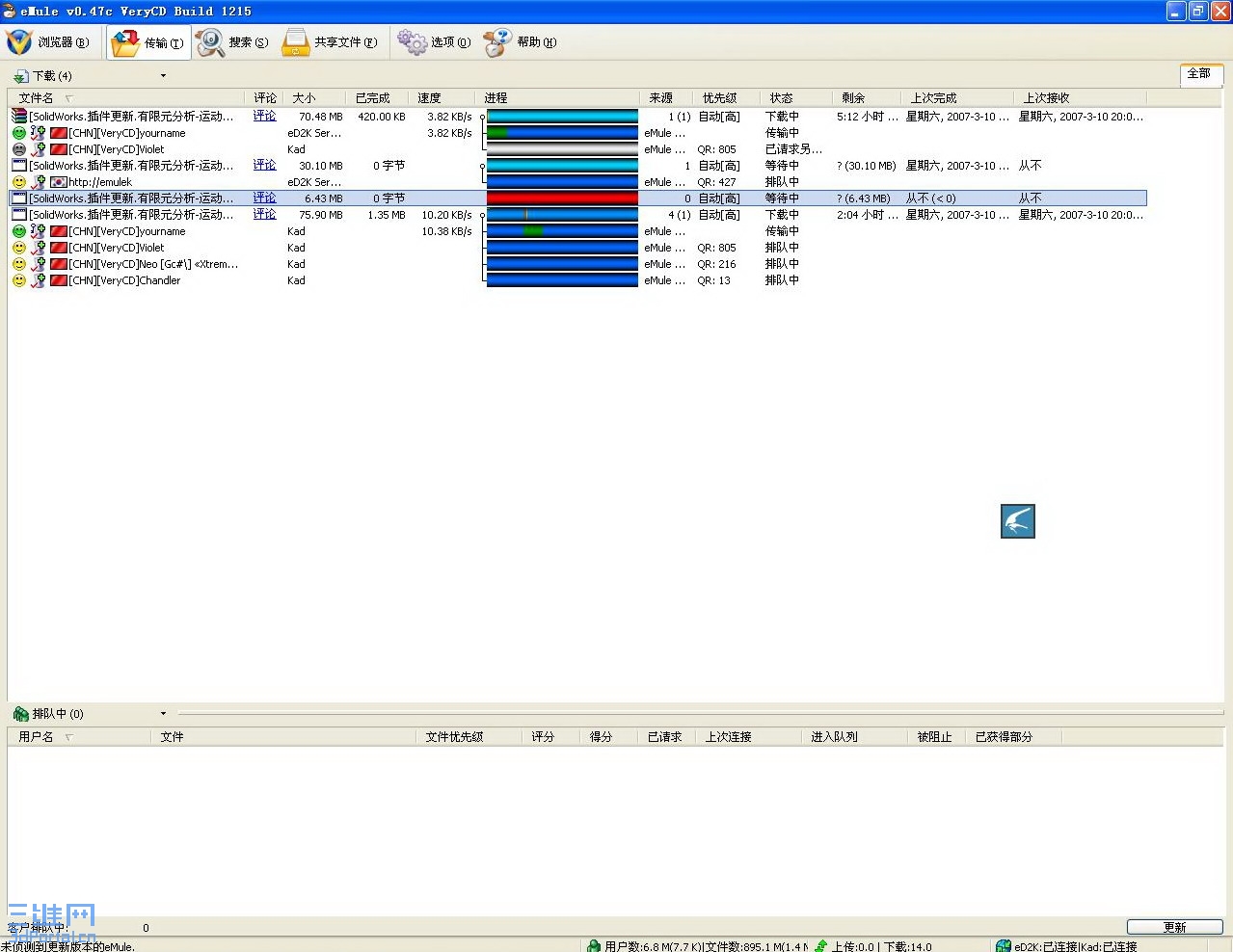This screenshot has width=1233, height=952.
Task: Click the users icon in the status bar
Action: coord(594,946)
